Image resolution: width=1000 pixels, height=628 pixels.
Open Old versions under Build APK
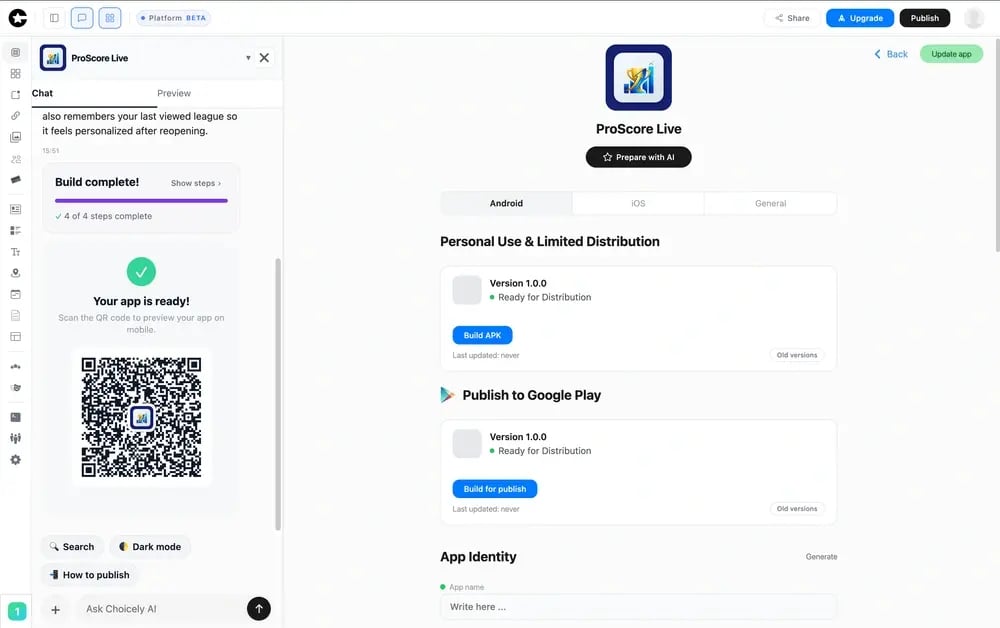click(x=797, y=355)
